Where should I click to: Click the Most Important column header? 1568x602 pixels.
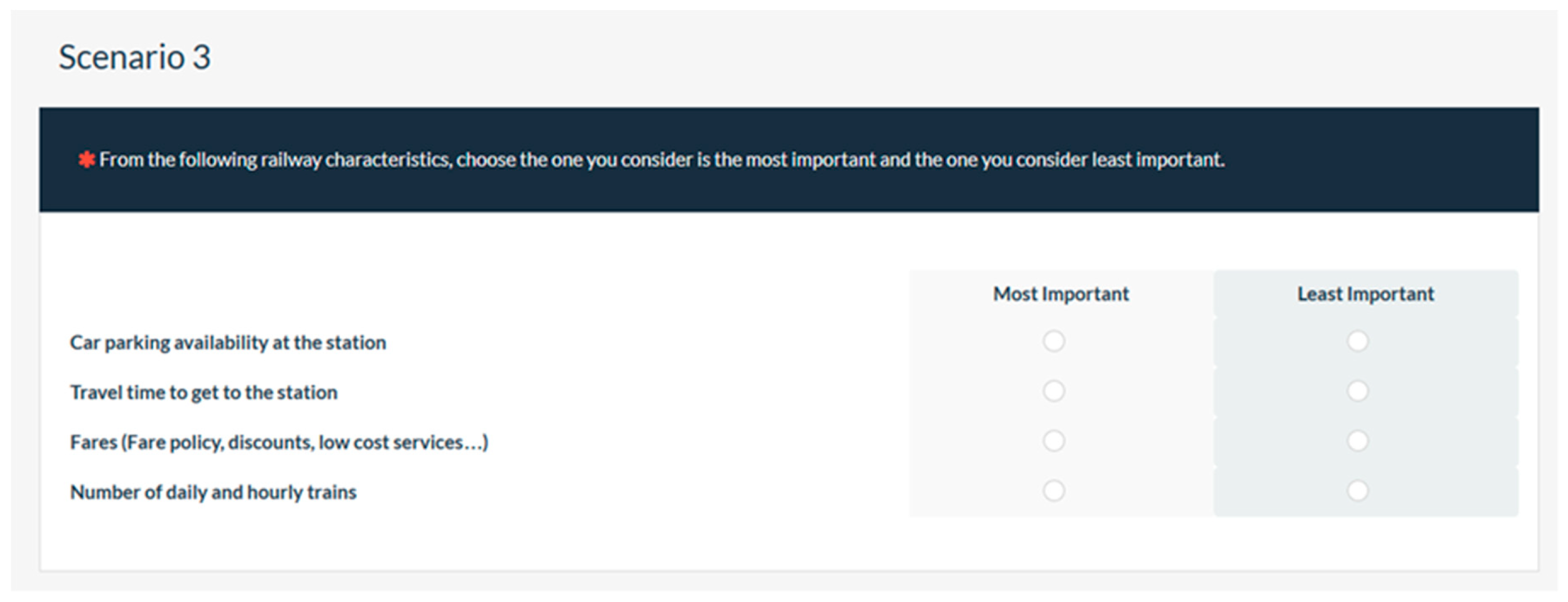(x=1061, y=294)
